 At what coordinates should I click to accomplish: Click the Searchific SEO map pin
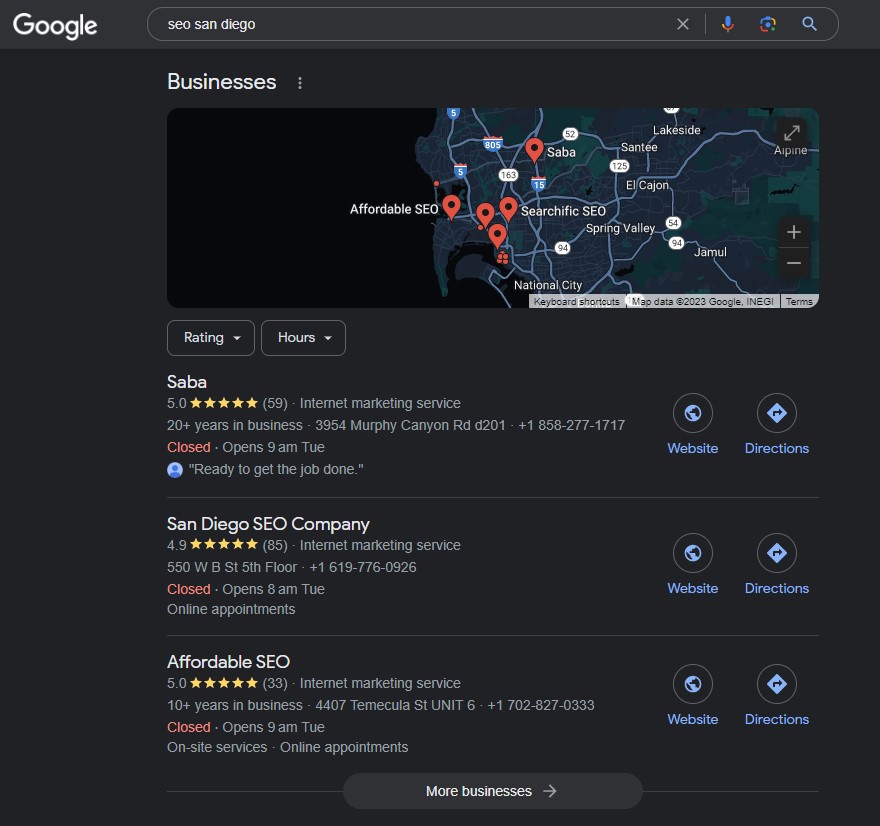pos(508,208)
